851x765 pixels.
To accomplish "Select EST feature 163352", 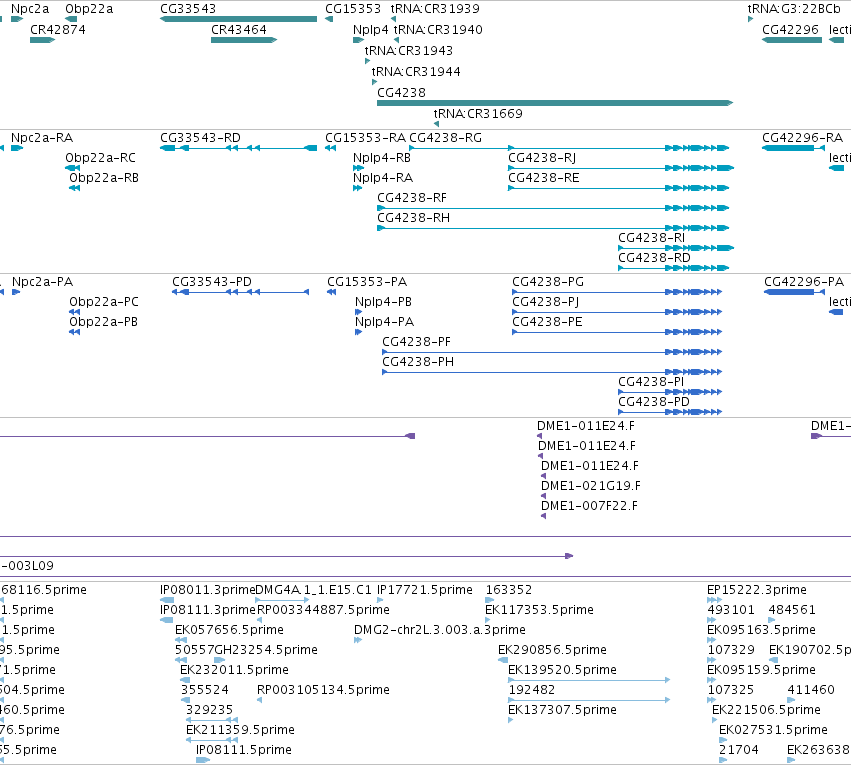I will tap(490, 600).
